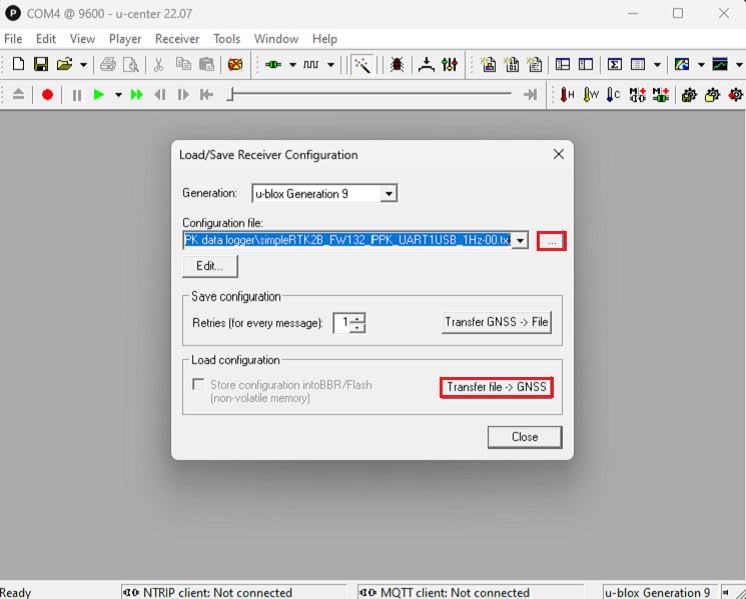Image resolution: width=746 pixels, height=599 pixels.
Task: Click Transfer GNSS -> File button
Action: coord(497,323)
